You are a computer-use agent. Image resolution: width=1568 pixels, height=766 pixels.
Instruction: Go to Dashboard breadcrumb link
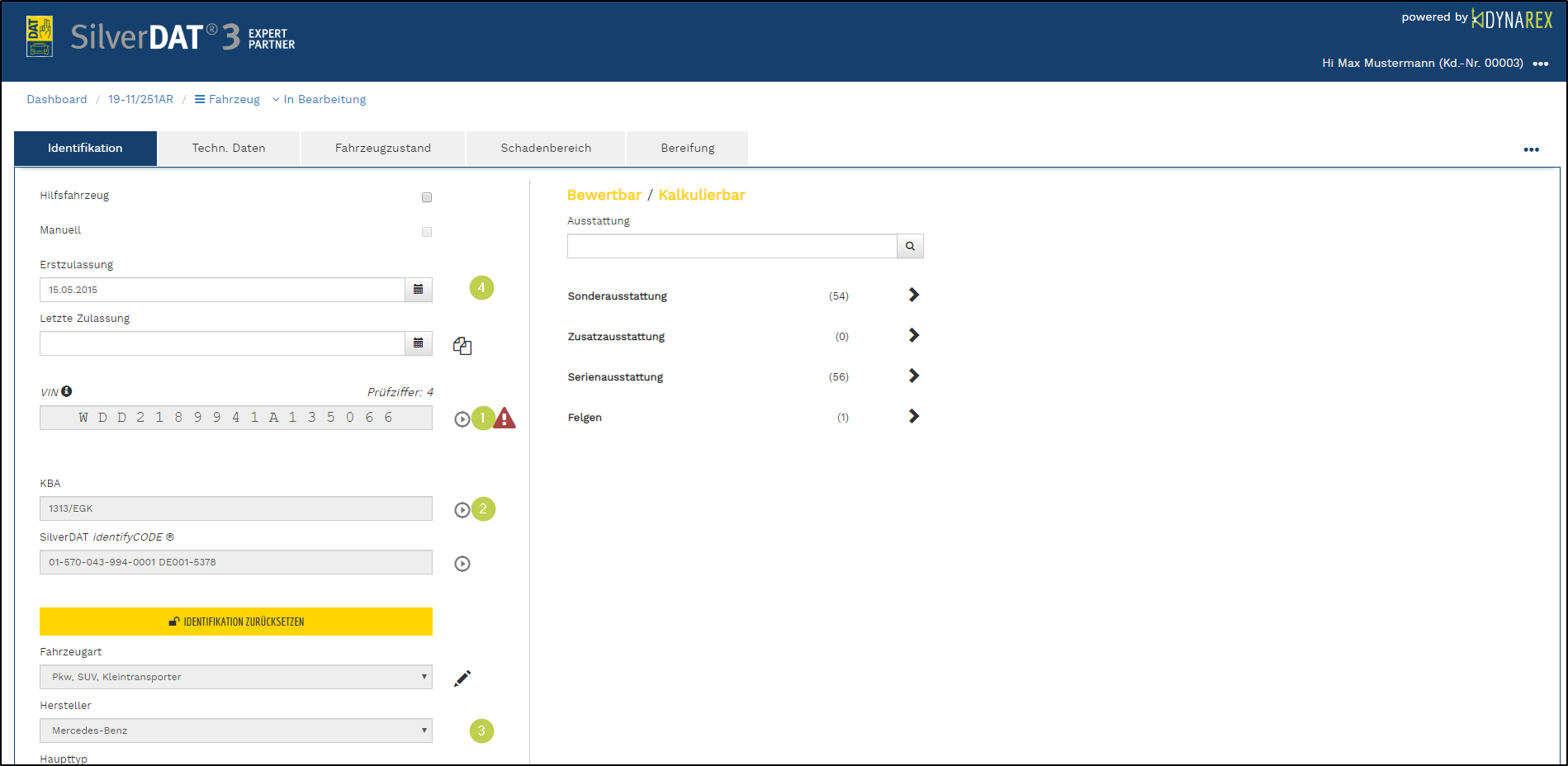(57, 99)
